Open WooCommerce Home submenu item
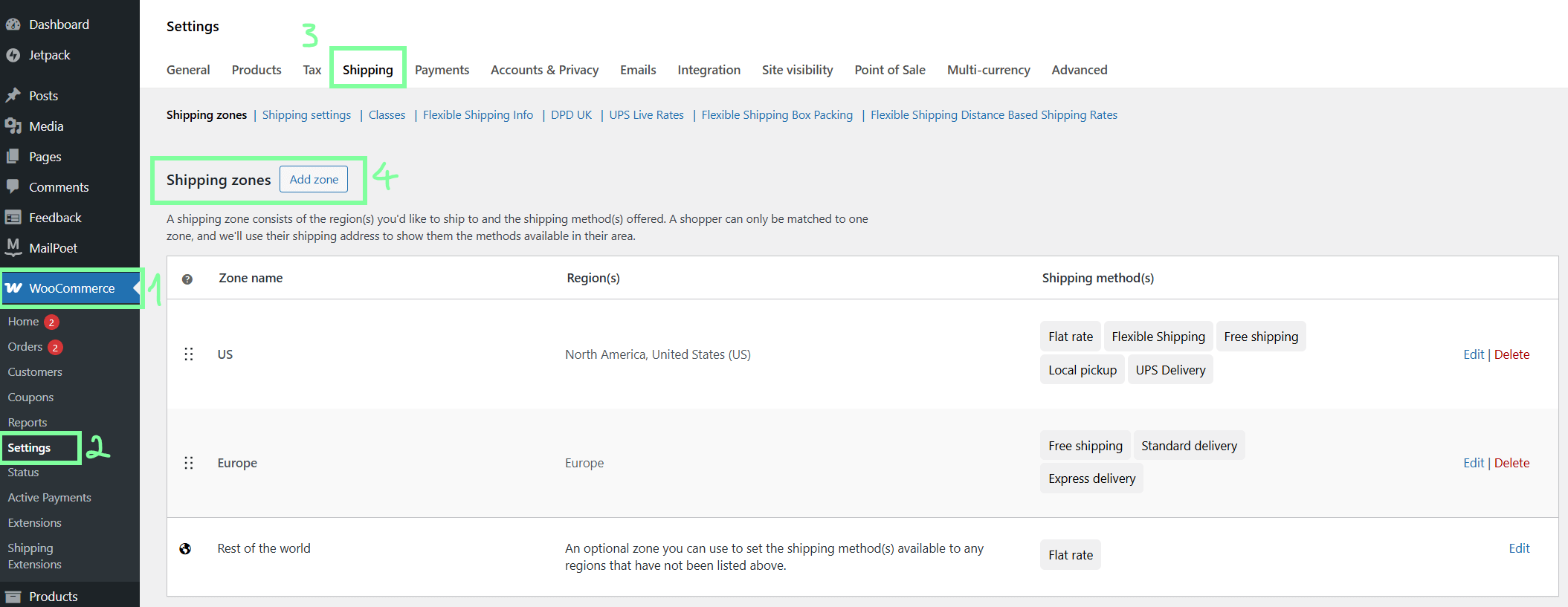 [x=23, y=322]
